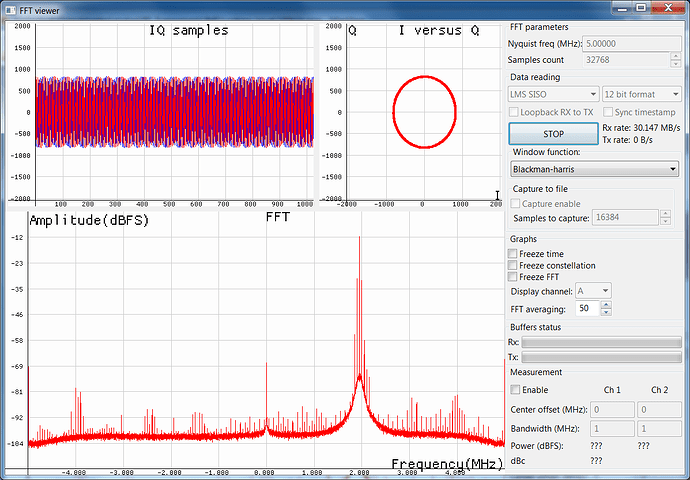Enable the Freeze time checkbox
690x480 pixels.
(x=513, y=254)
